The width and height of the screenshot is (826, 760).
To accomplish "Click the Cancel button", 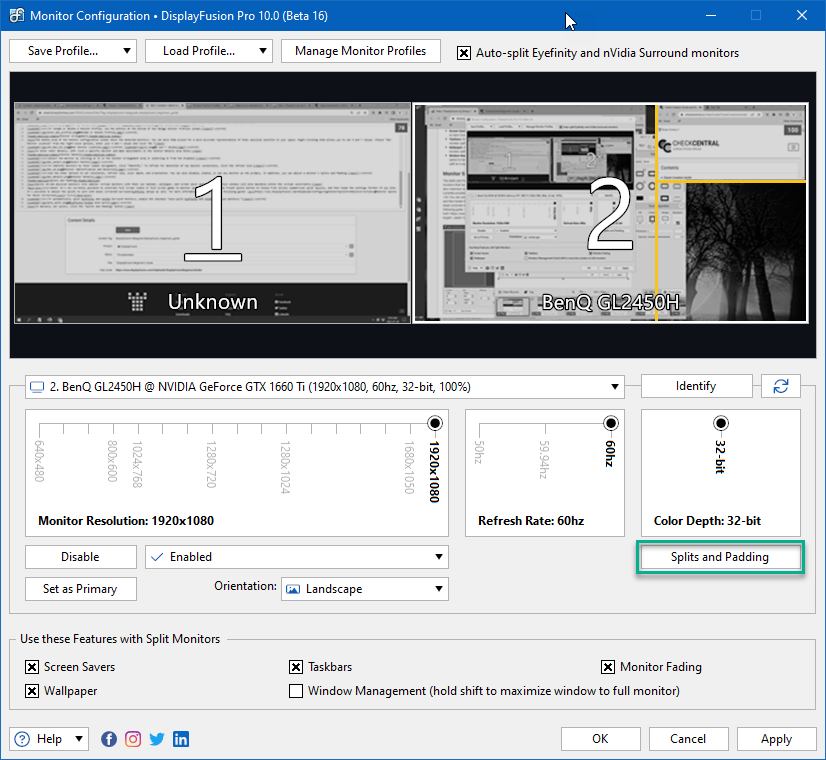I will tap(689, 739).
